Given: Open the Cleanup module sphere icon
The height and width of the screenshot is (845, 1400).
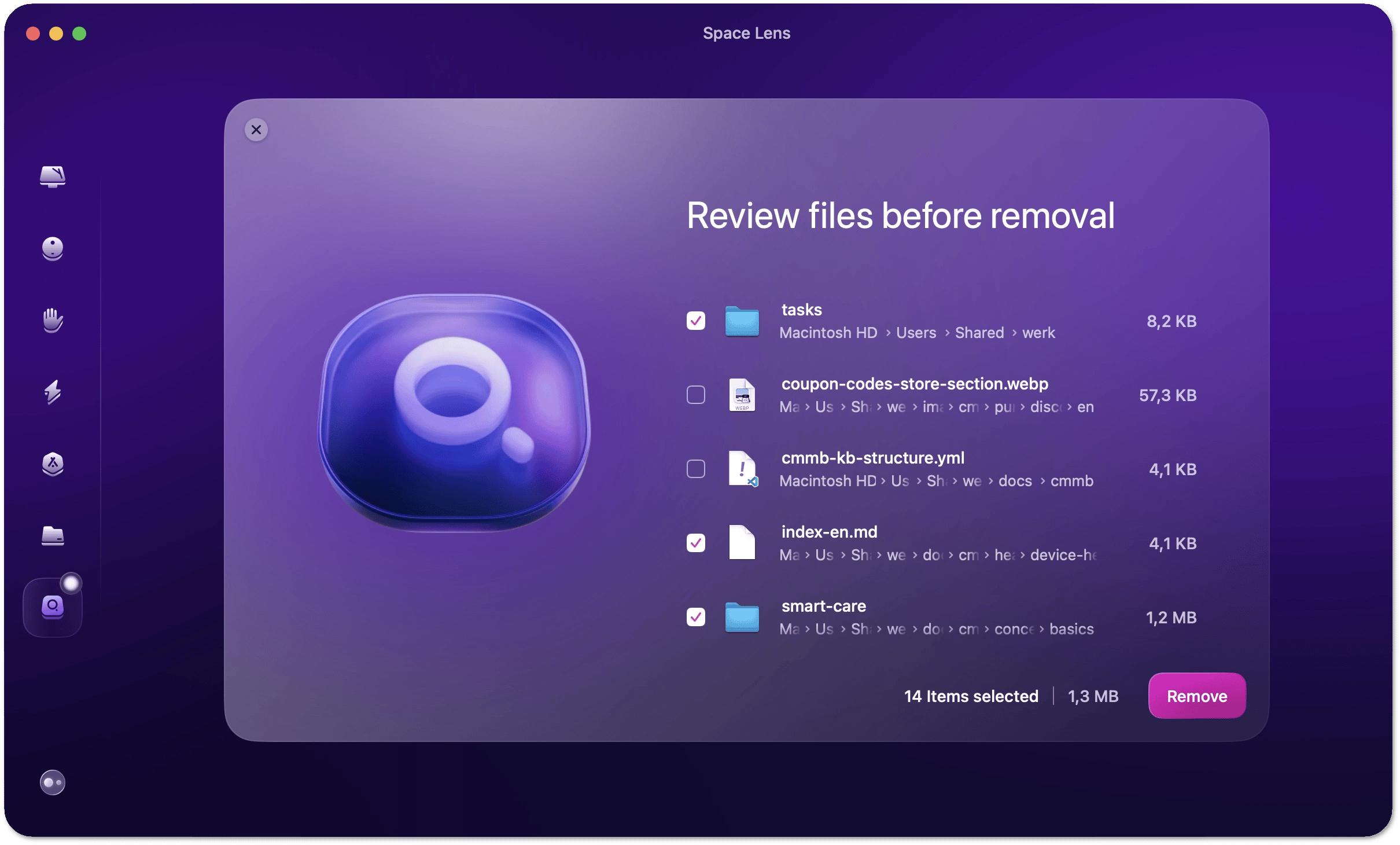Looking at the screenshot, I should pos(53,249).
